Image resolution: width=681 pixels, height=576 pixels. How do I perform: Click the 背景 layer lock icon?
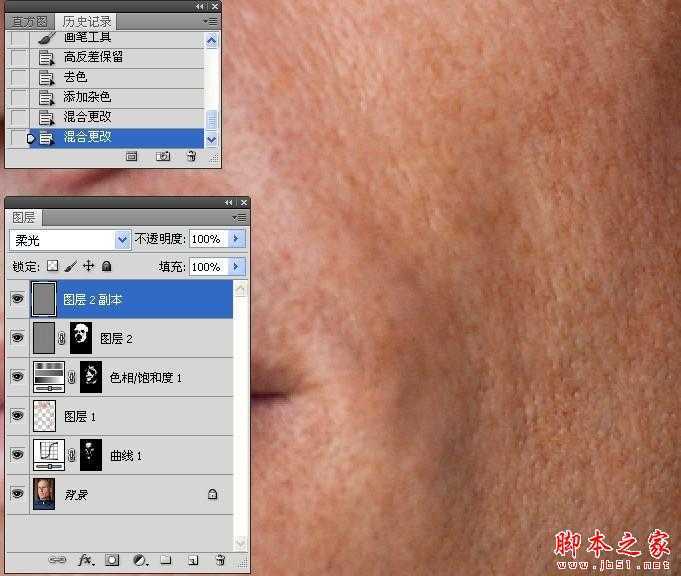coord(212,494)
